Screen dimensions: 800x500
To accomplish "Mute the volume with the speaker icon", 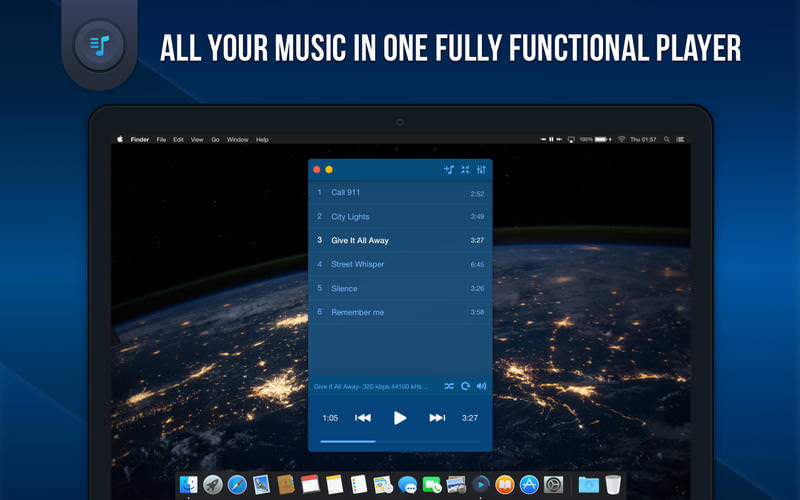I will [481, 386].
